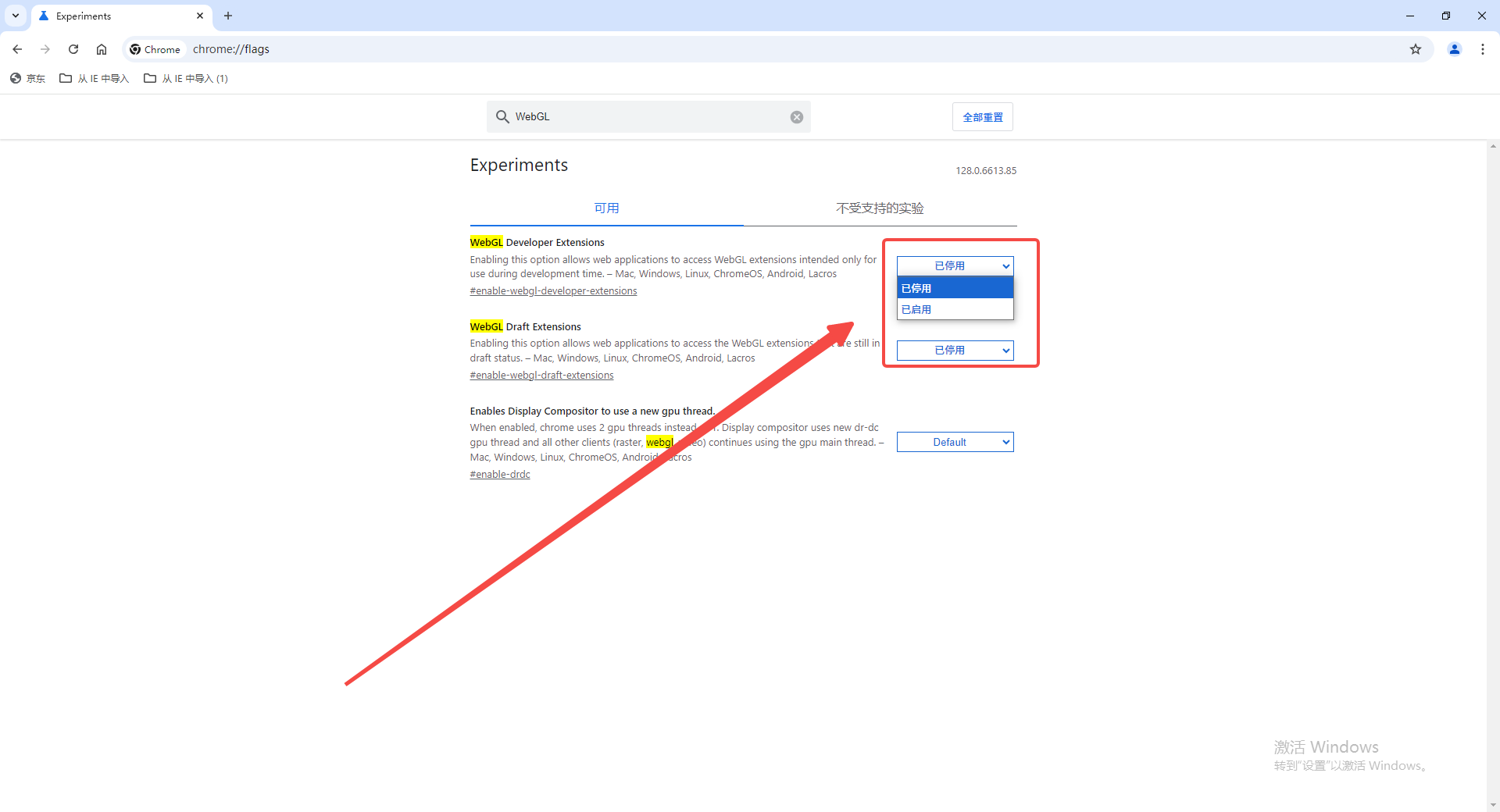
Task: Close the Experiments tab
Action: 200,16
